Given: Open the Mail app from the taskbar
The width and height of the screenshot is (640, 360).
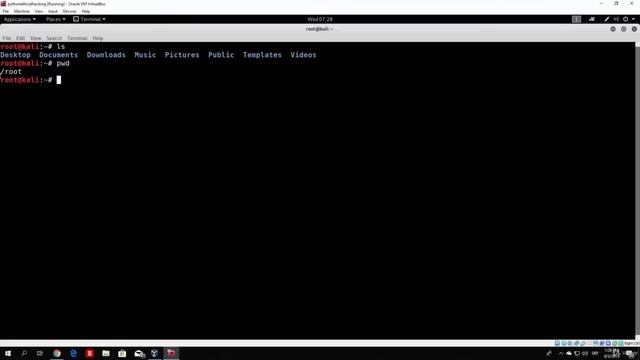Looking at the screenshot, I should pos(139,353).
